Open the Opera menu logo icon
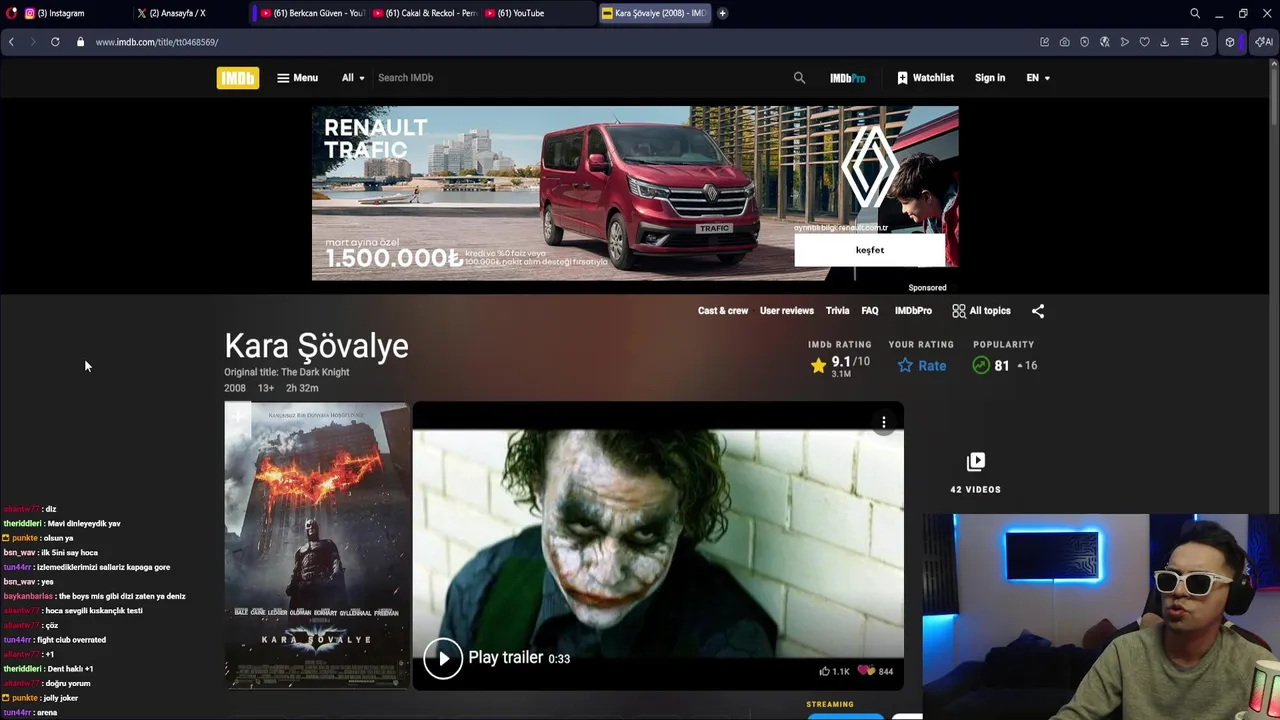This screenshot has width=1280, height=720. pos(12,13)
